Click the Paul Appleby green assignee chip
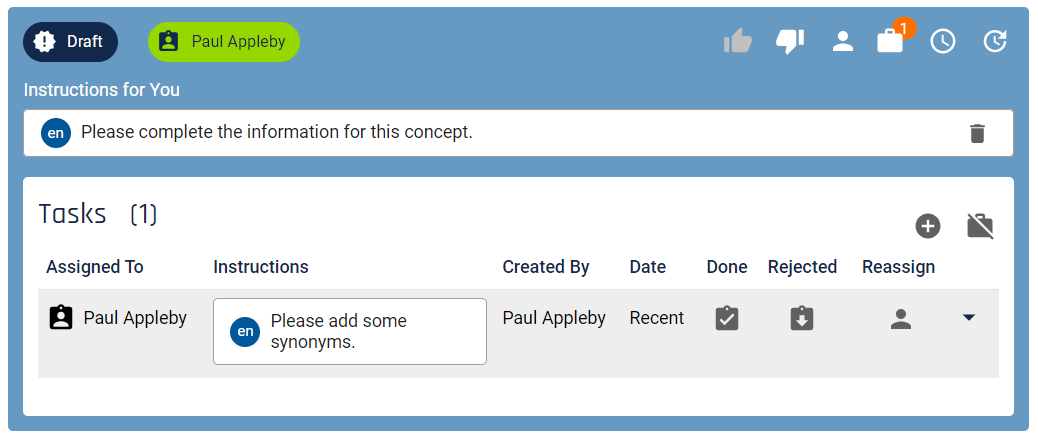 coord(224,42)
